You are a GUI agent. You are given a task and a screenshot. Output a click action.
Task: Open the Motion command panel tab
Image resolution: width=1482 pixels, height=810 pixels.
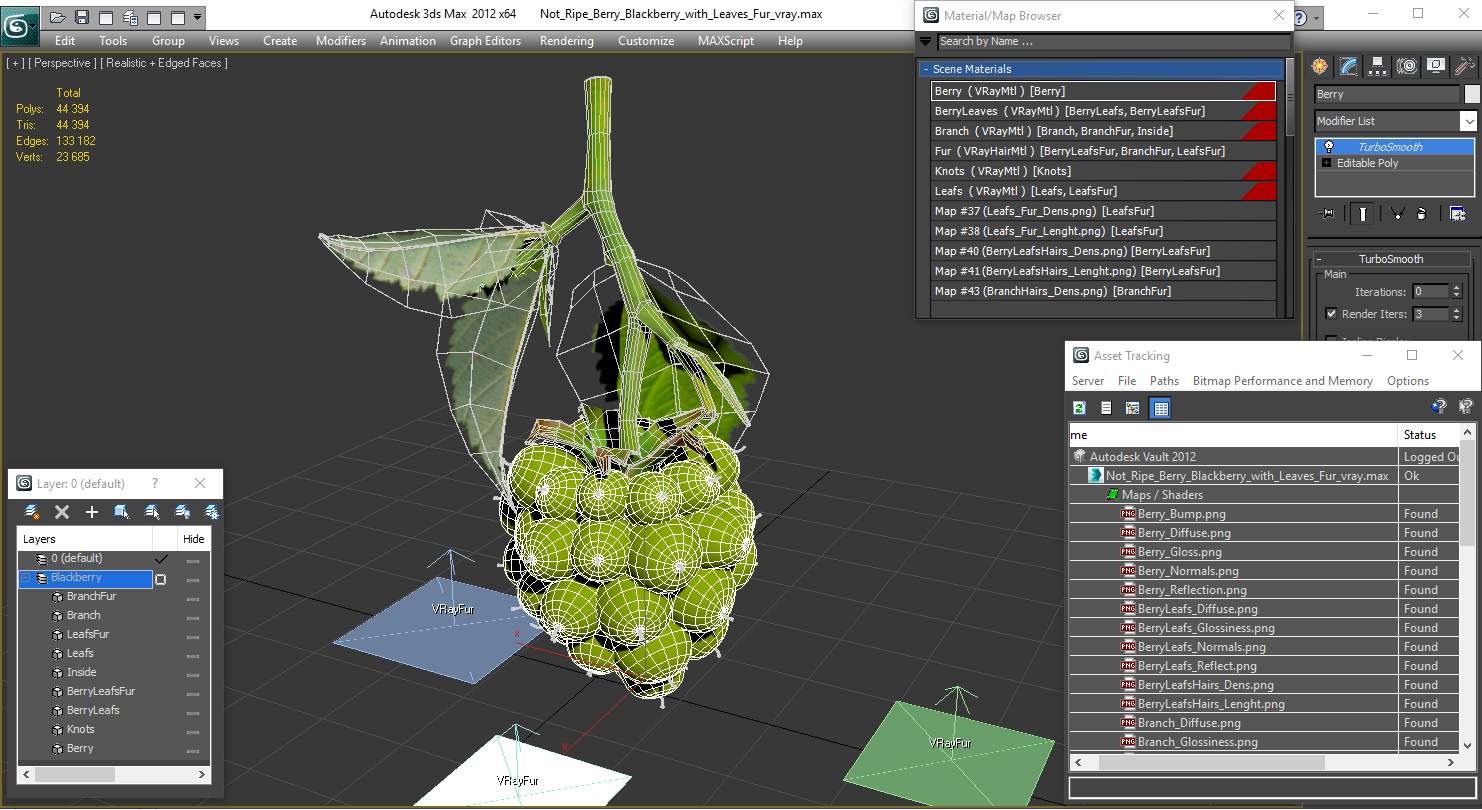1407,66
